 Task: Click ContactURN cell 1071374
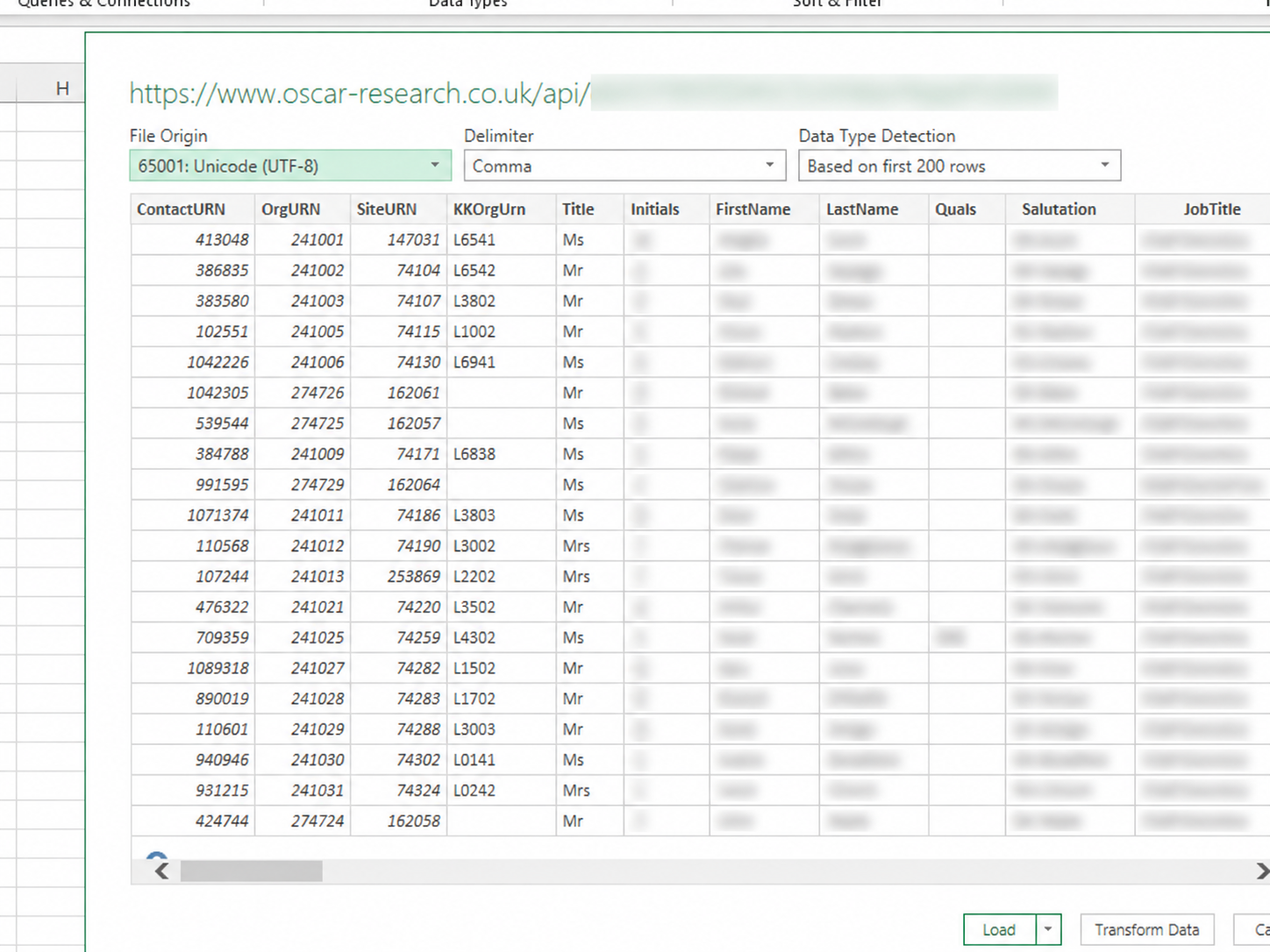(193, 515)
